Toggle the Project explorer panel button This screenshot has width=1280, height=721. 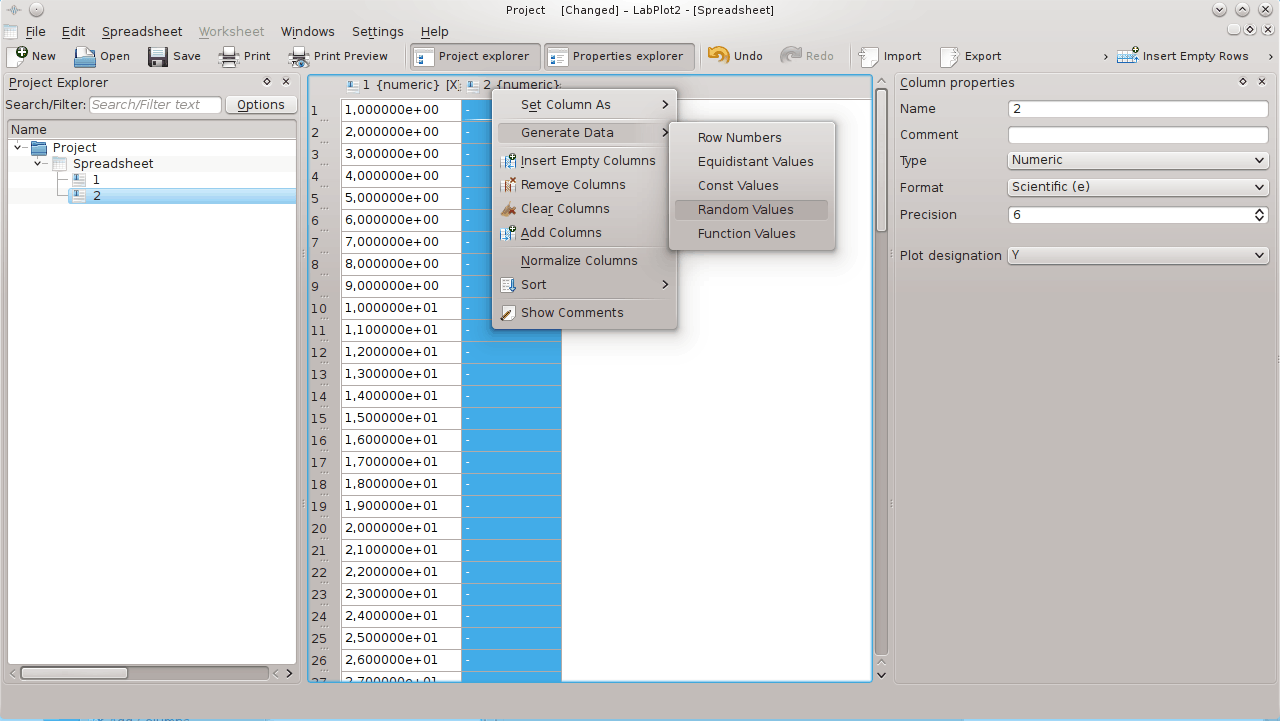(475, 56)
